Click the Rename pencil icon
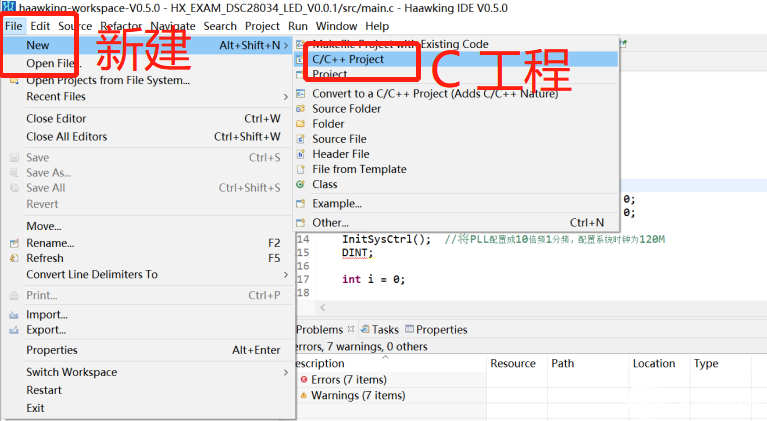The width and height of the screenshot is (767, 421). (x=14, y=243)
